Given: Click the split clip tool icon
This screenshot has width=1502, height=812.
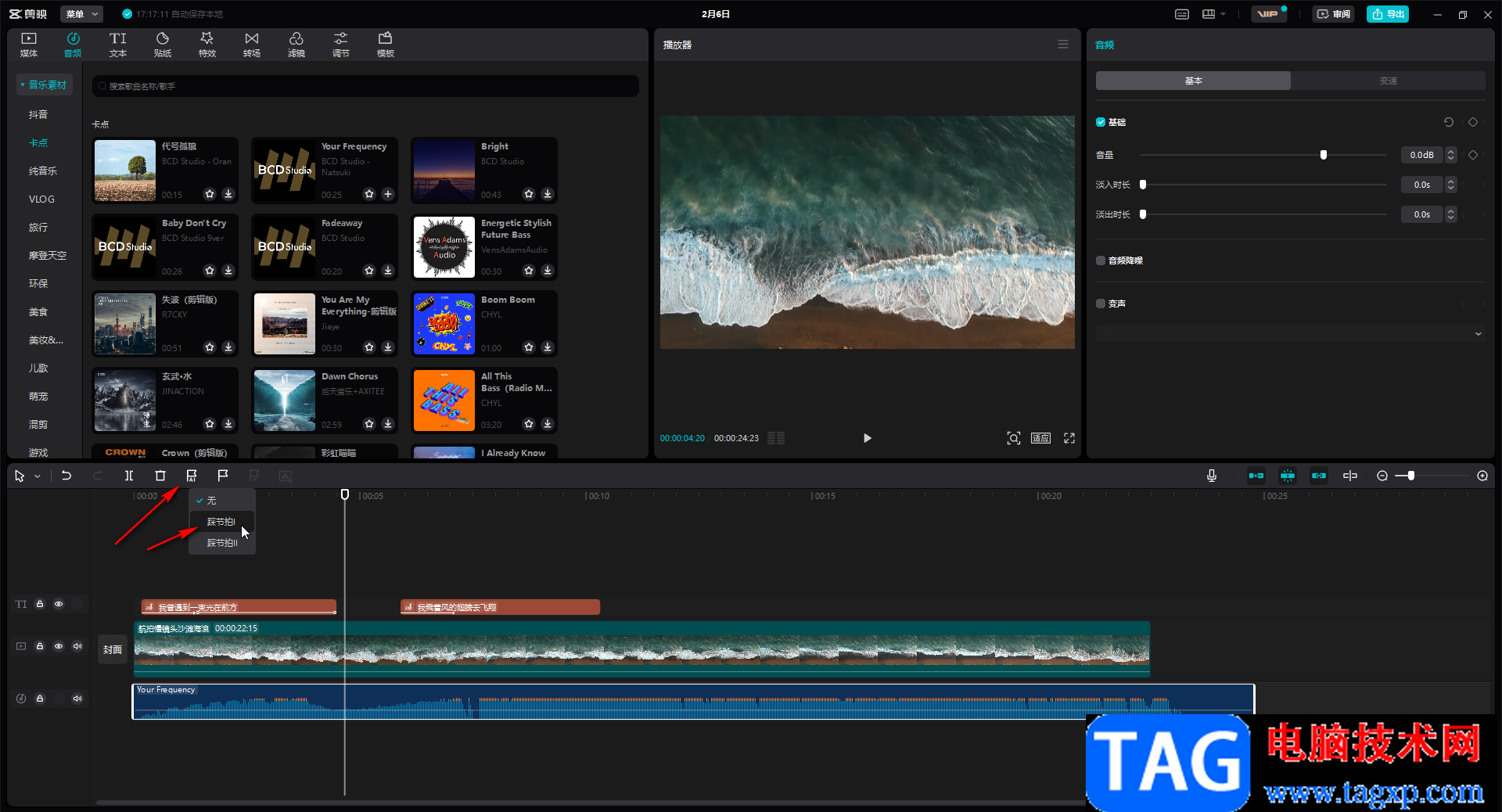Looking at the screenshot, I should tap(129, 476).
